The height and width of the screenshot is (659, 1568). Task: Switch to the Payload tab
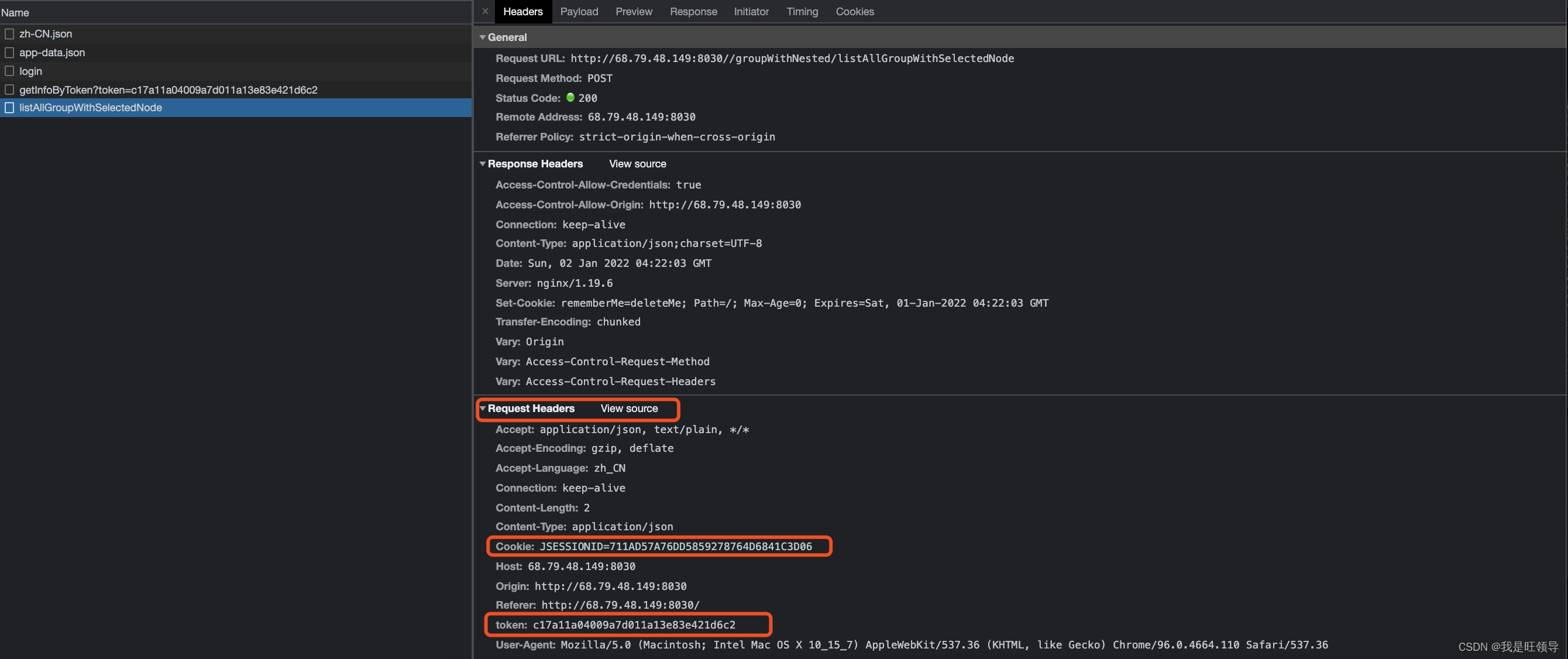pyautogui.click(x=578, y=12)
